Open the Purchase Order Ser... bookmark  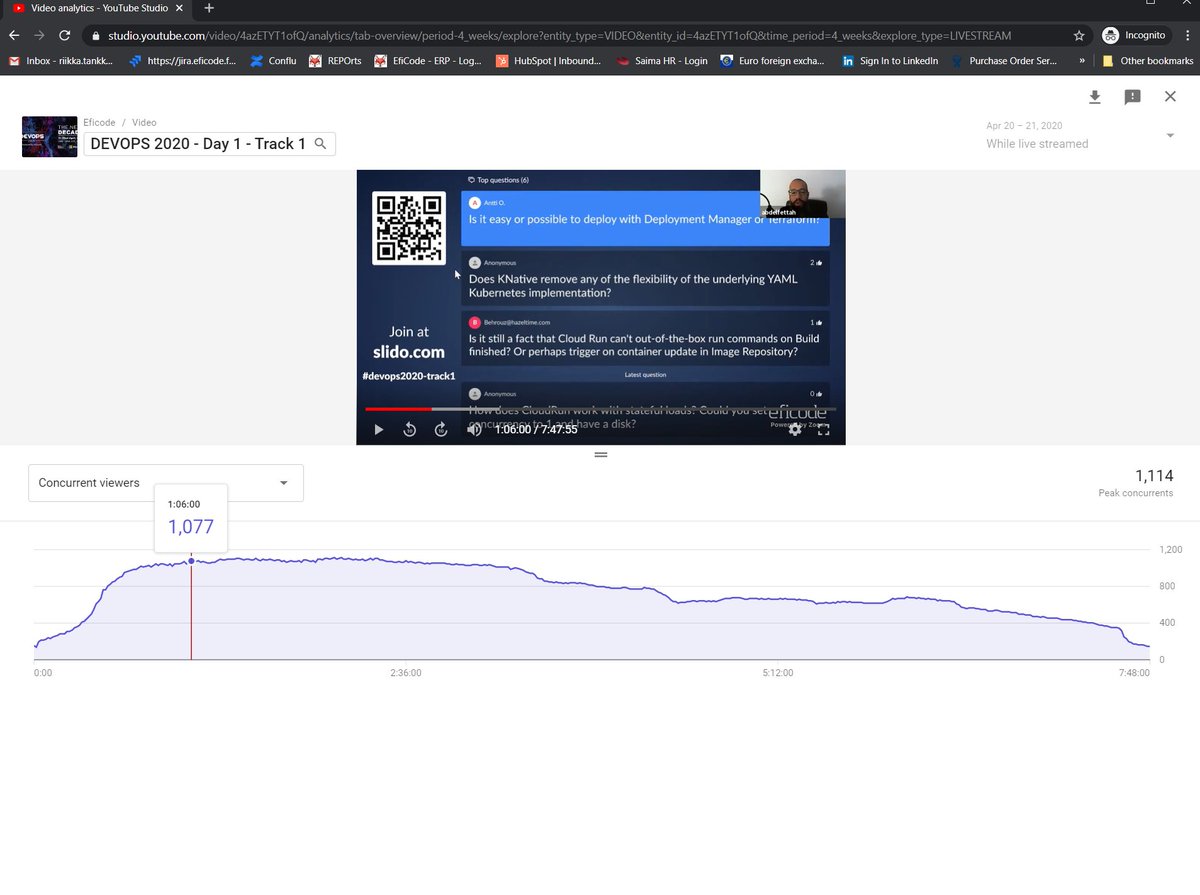pyautogui.click(x=1004, y=61)
